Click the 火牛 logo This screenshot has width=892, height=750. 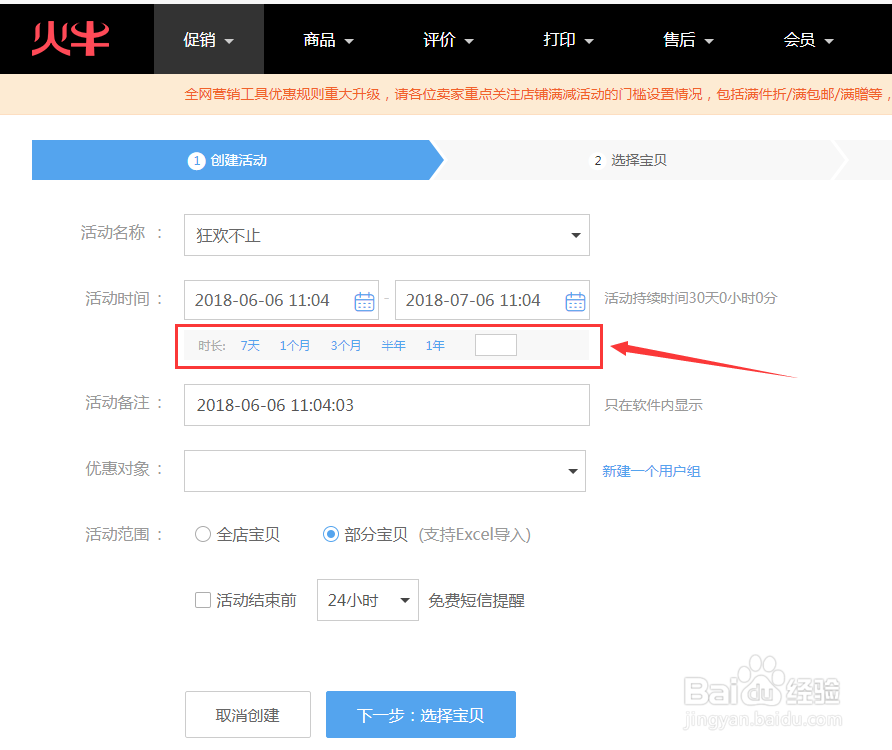(x=71, y=39)
